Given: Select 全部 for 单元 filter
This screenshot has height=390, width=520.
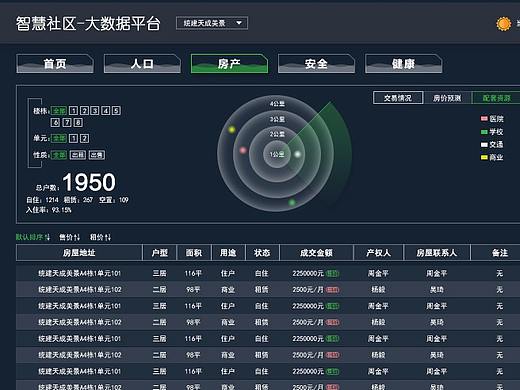Looking at the screenshot, I should [59, 138].
